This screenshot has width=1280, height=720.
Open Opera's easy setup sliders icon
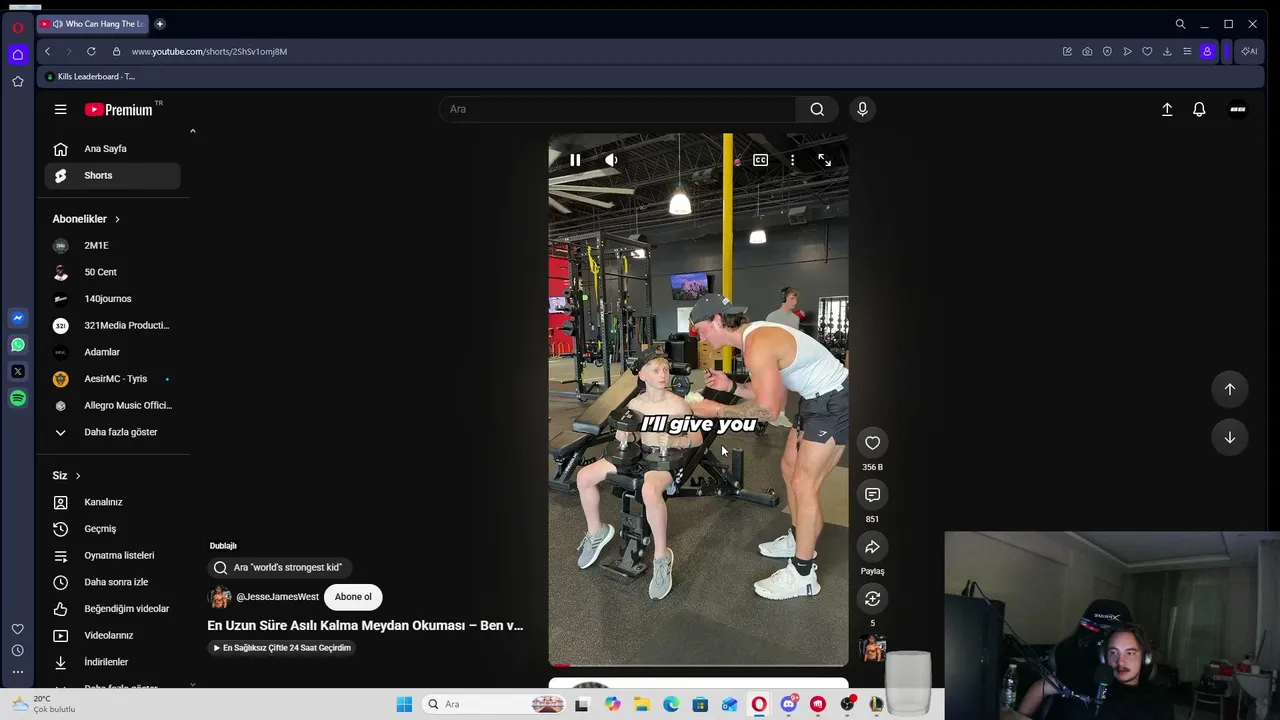point(1187,51)
